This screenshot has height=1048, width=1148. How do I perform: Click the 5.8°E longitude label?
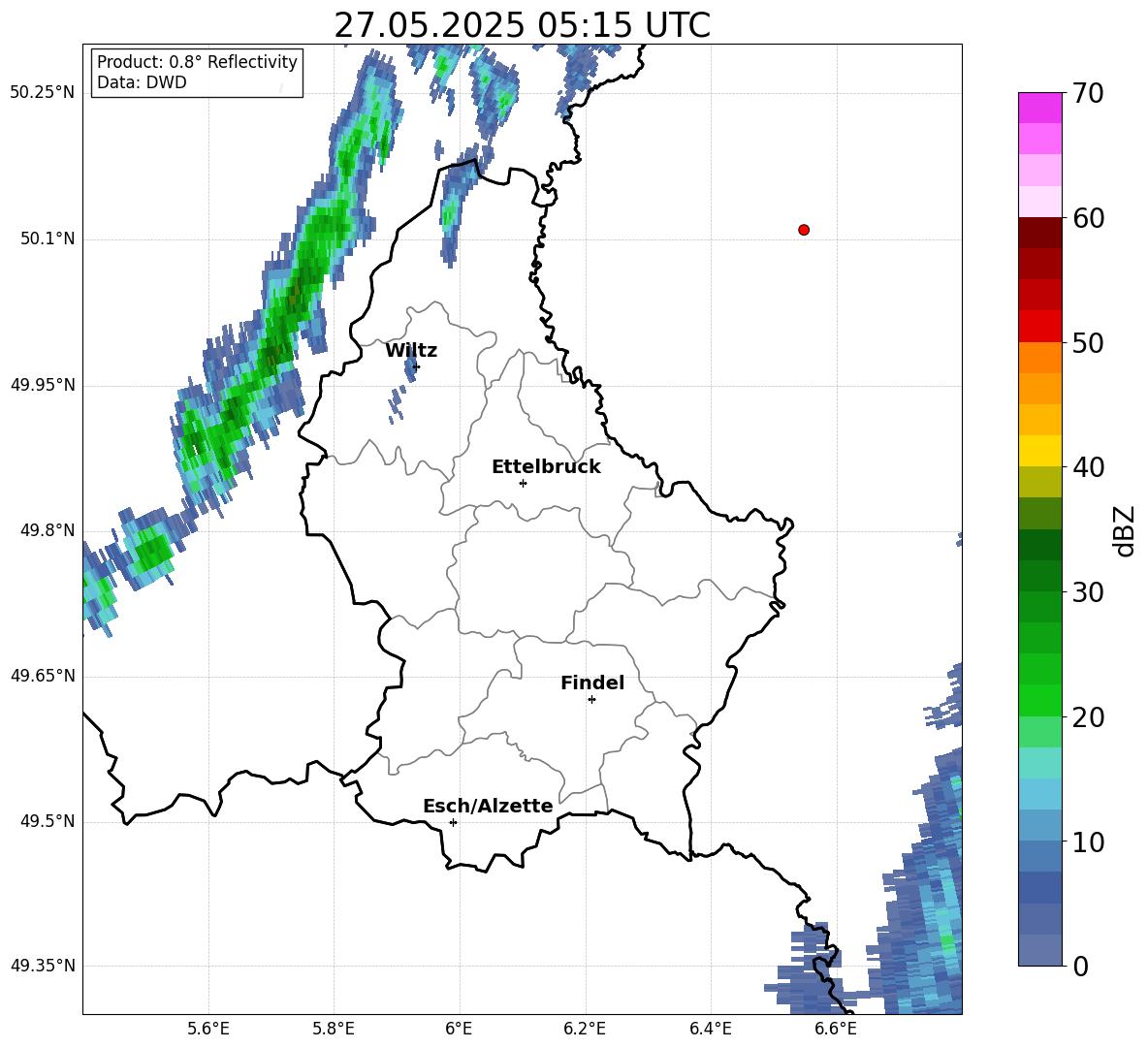point(334,1029)
